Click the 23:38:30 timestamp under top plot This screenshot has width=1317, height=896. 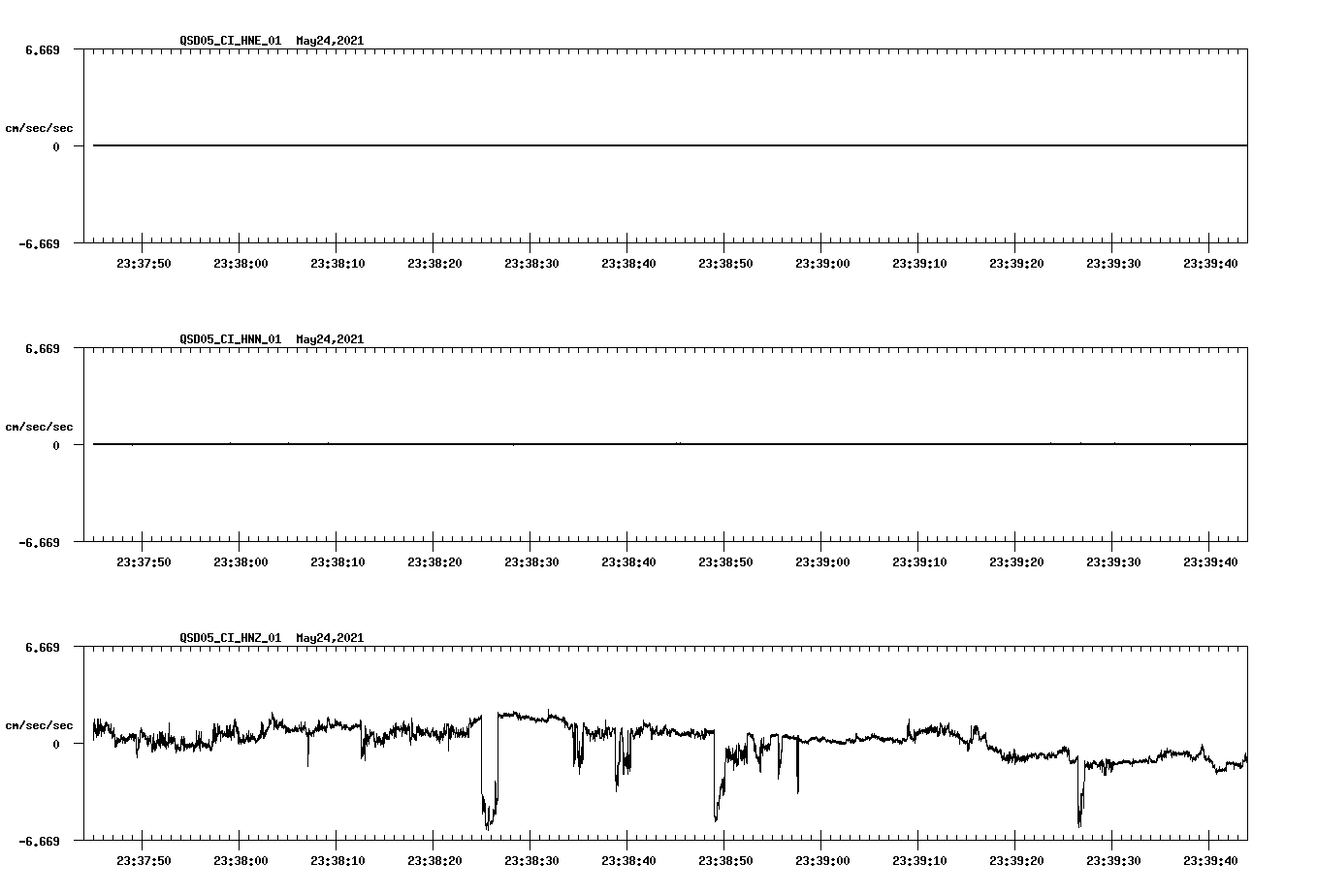click(531, 262)
